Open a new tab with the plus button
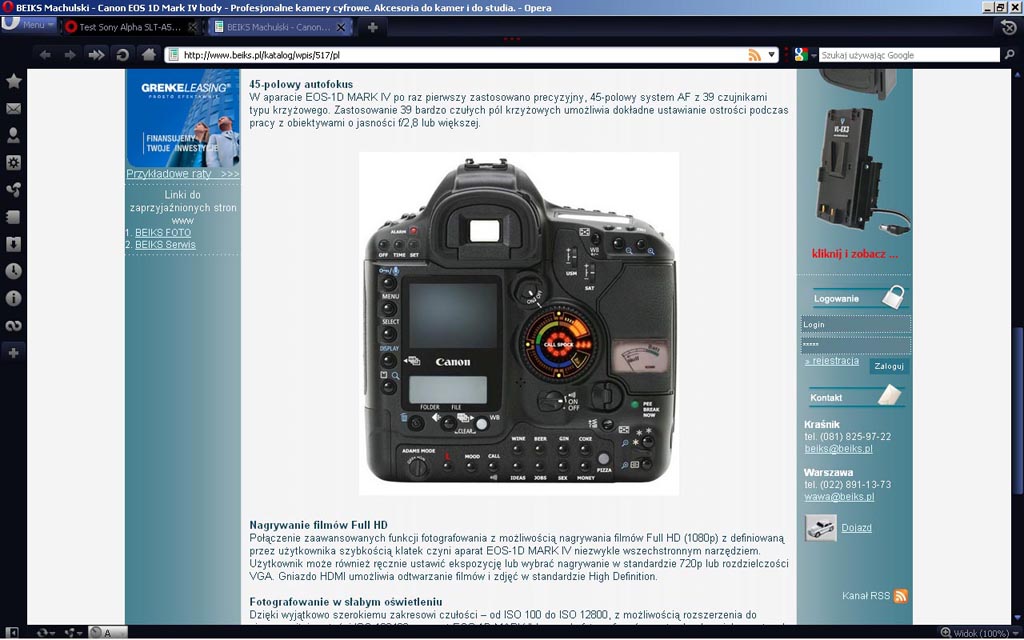 (372, 27)
